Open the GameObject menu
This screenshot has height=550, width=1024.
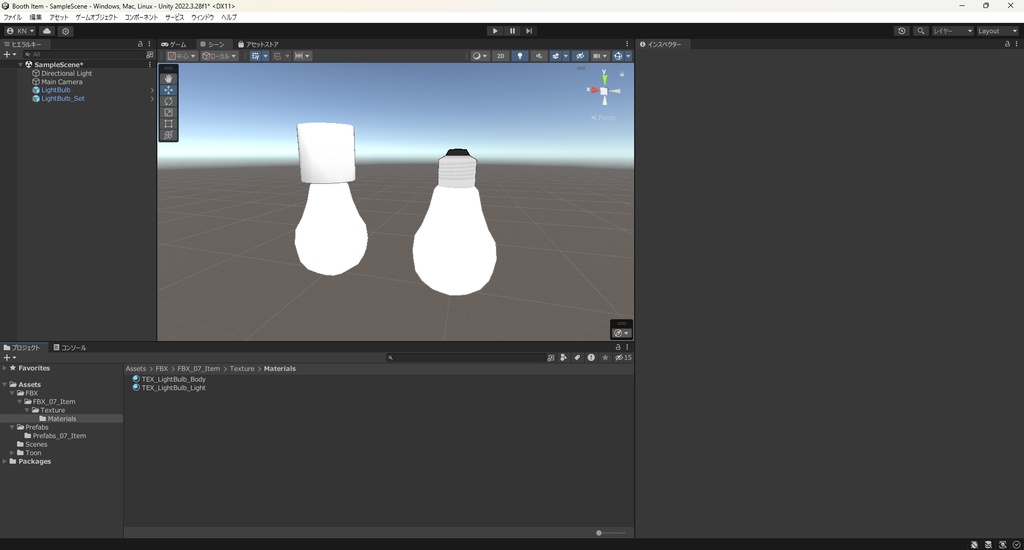click(x=97, y=18)
